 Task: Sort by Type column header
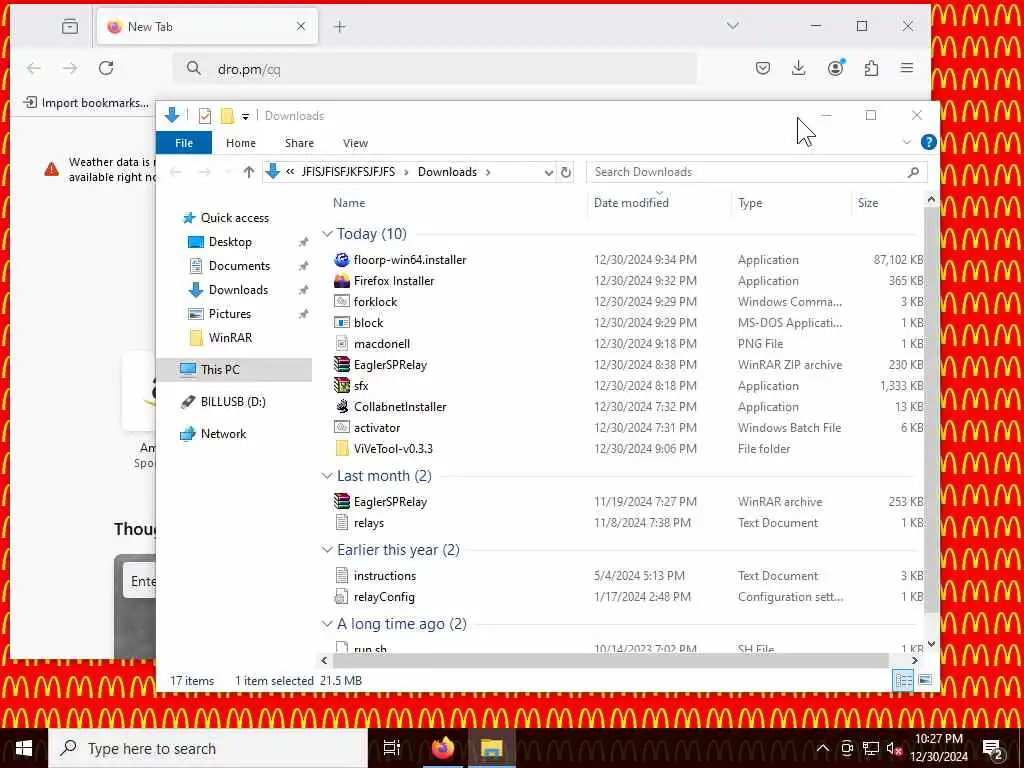click(792, 203)
